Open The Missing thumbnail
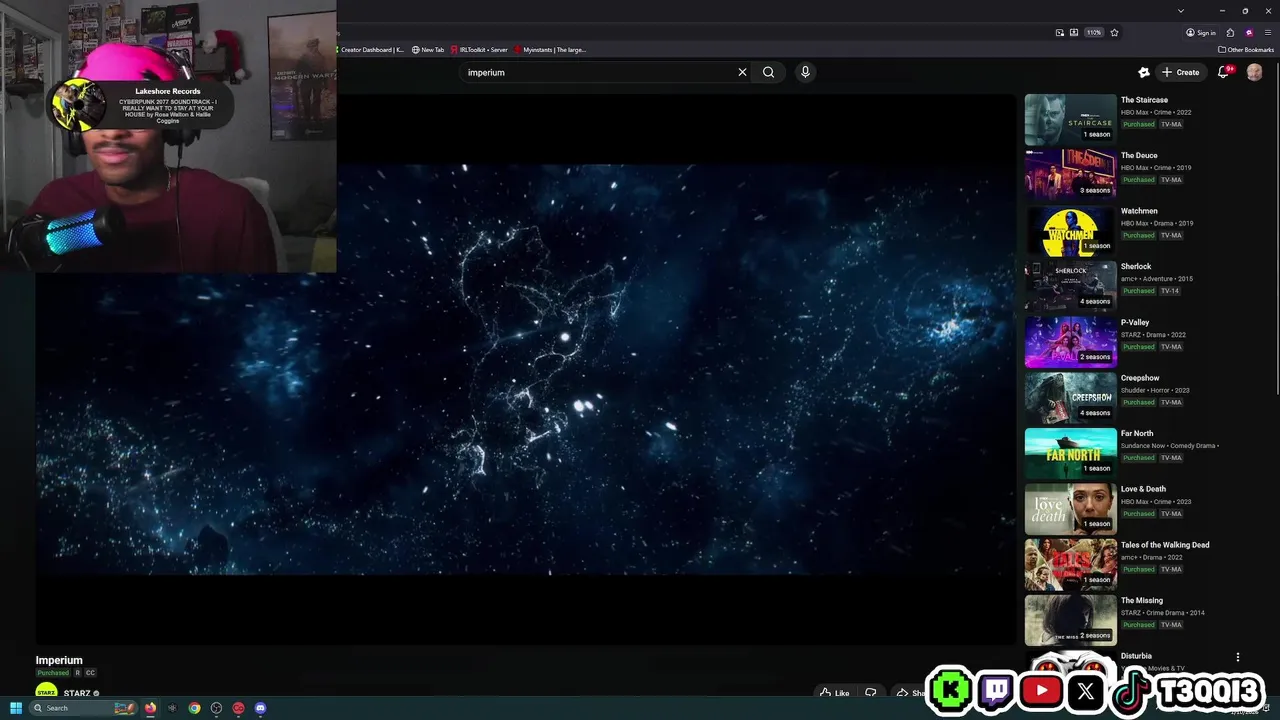 click(x=1070, y=621)
